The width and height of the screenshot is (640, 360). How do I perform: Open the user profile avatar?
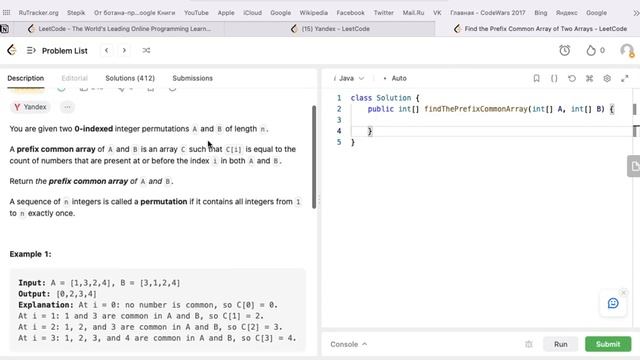click(x=627, y=51)
